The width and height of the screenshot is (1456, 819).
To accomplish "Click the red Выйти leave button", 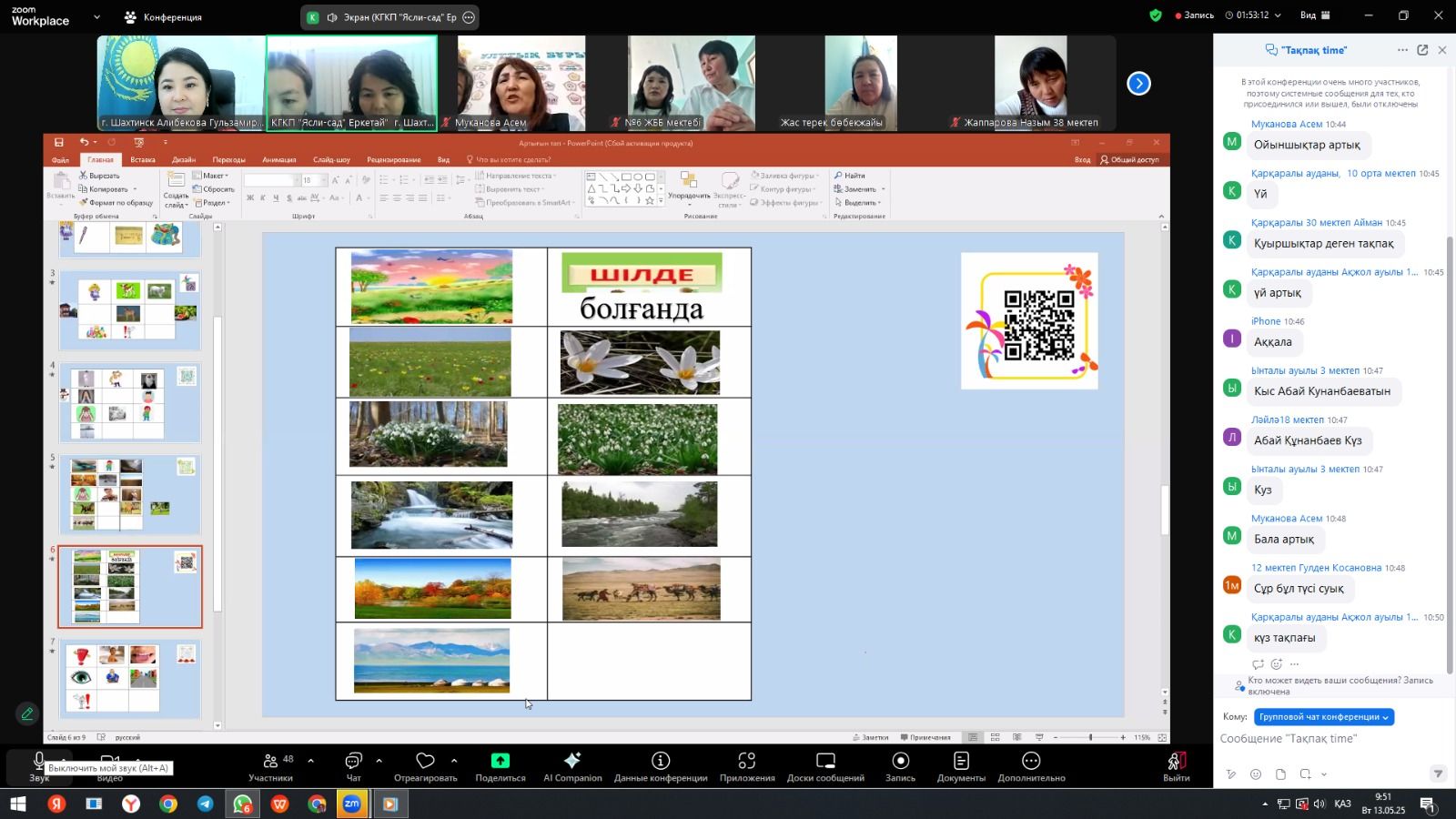I will pyautogui.click(x=1176, y=761).
